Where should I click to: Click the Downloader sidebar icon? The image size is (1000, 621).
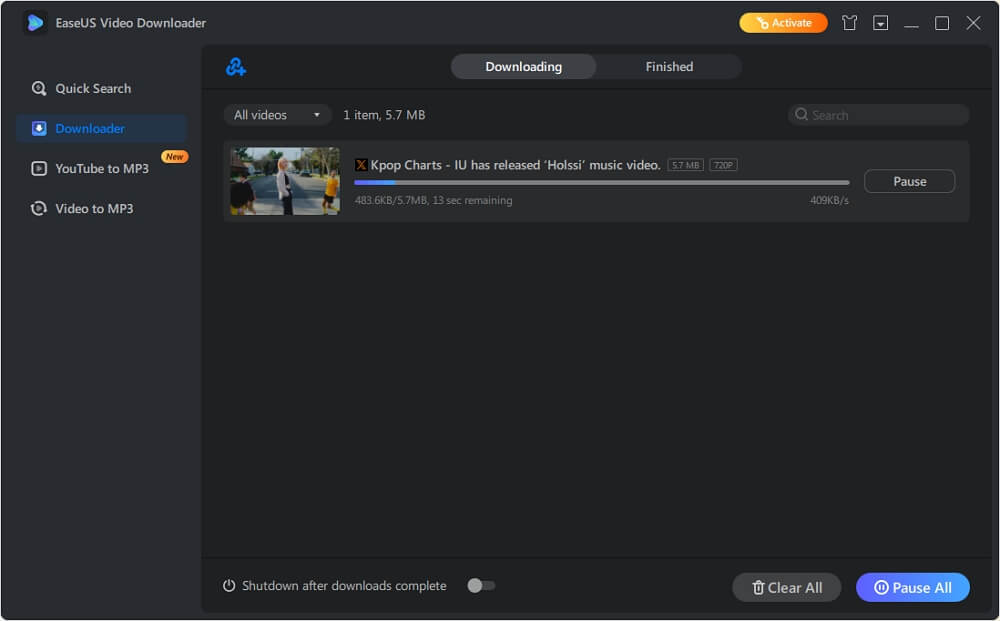(x=39, y=129)
